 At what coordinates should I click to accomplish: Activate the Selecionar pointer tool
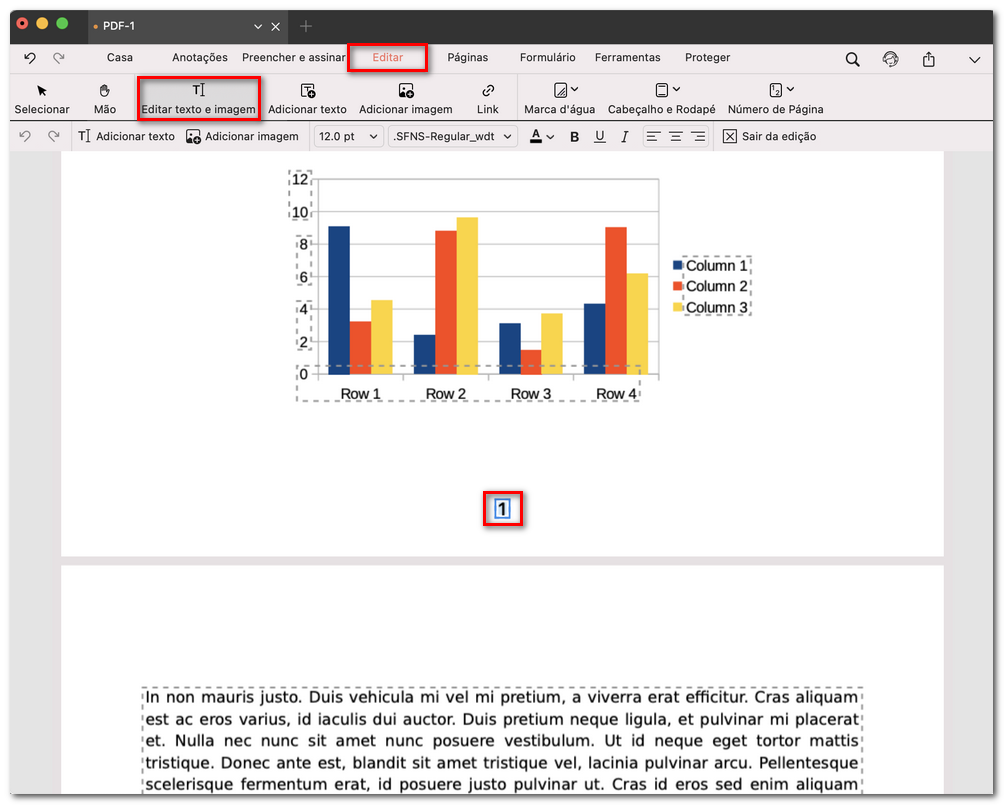point(41,97)
